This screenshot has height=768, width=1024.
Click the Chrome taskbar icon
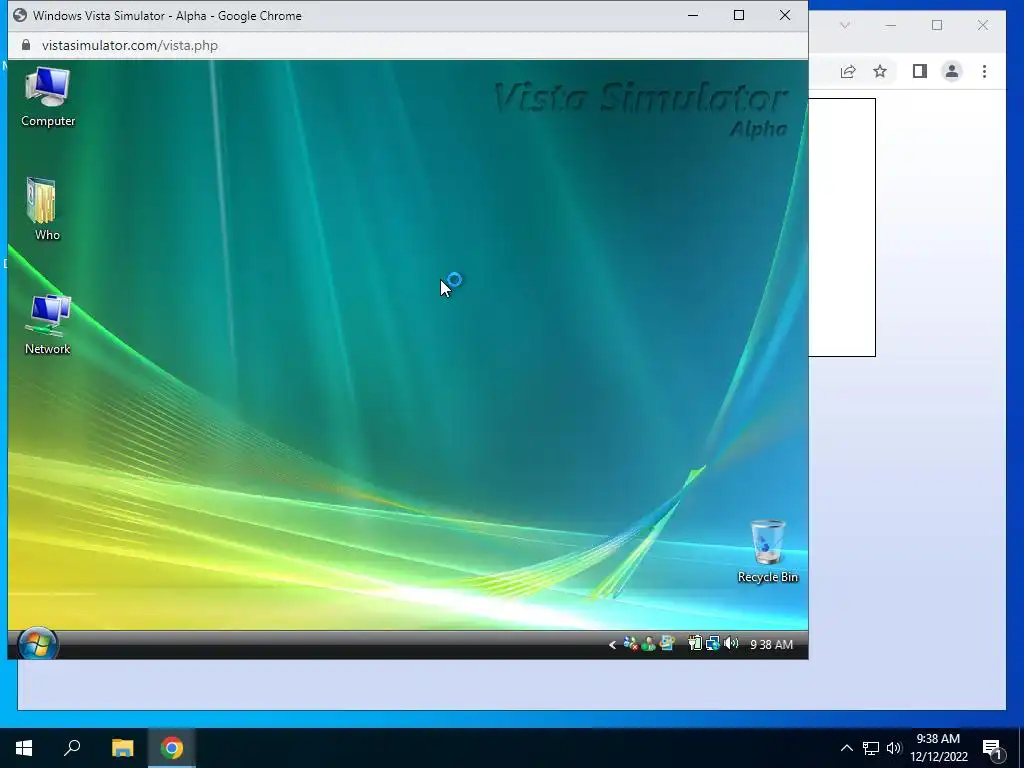click(x=172, y=748)
